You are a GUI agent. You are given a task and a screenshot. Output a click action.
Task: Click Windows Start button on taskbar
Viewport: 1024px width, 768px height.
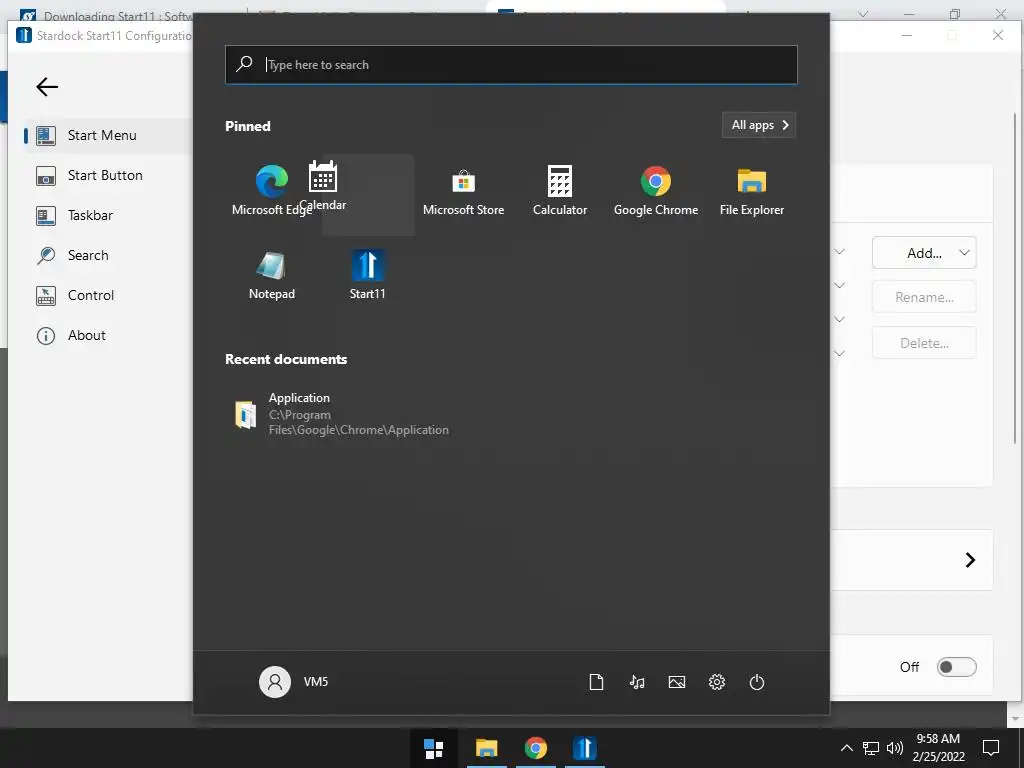pyautogui.click(x=434, y=748)
